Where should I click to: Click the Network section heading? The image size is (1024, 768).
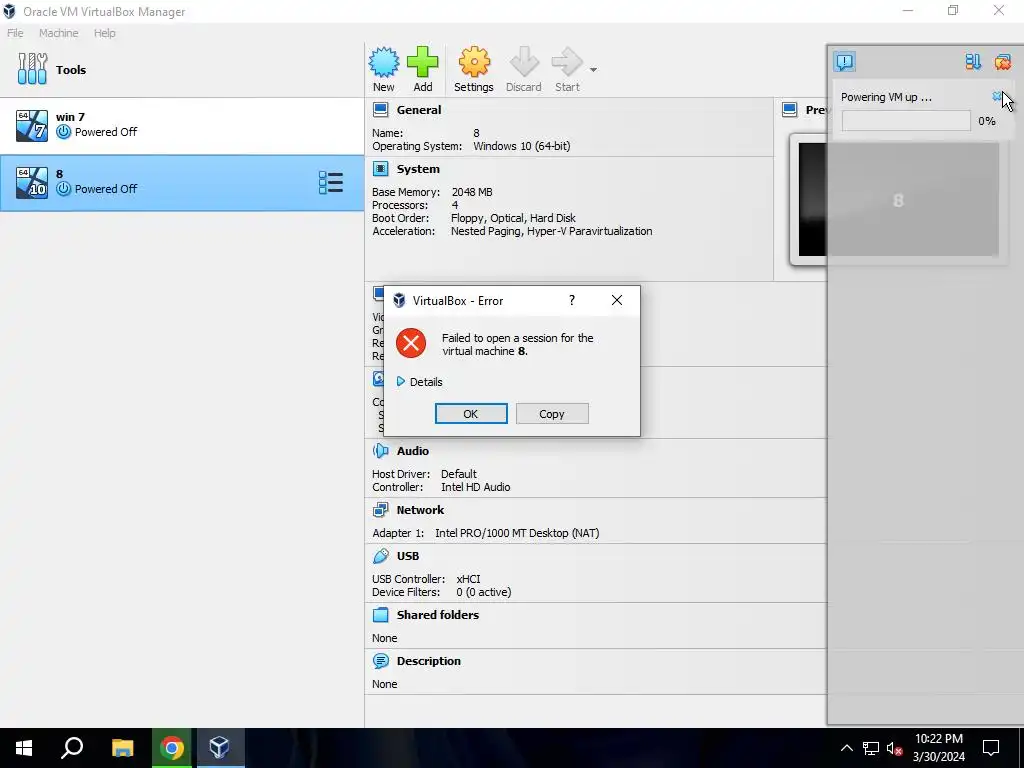click(420, 510)
